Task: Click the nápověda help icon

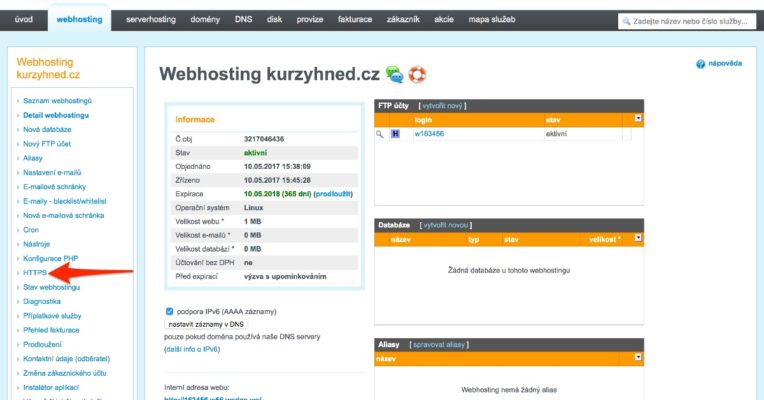Action: click(x=700, y=64)
